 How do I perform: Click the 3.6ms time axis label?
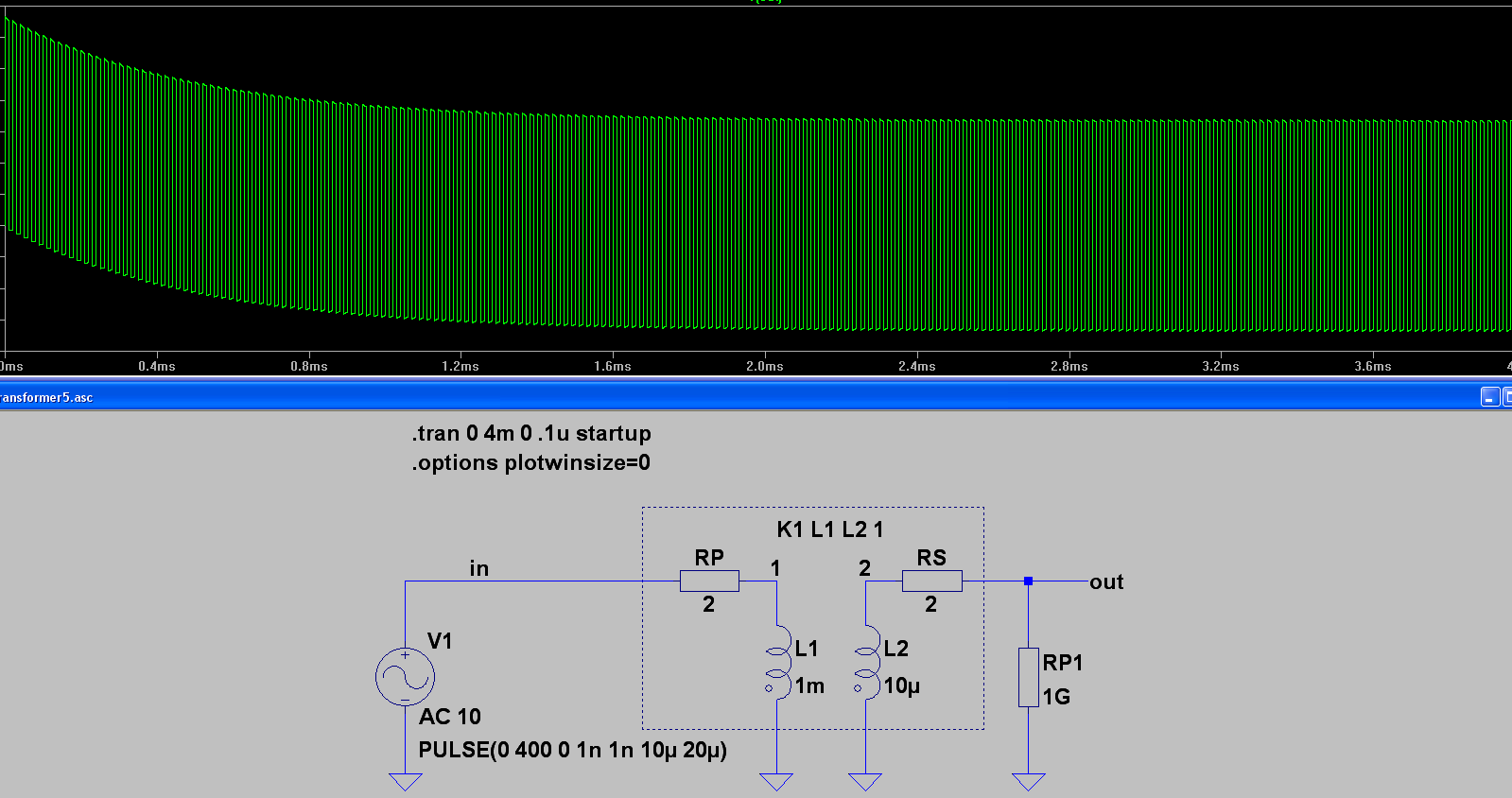[x=1373, y=366]
